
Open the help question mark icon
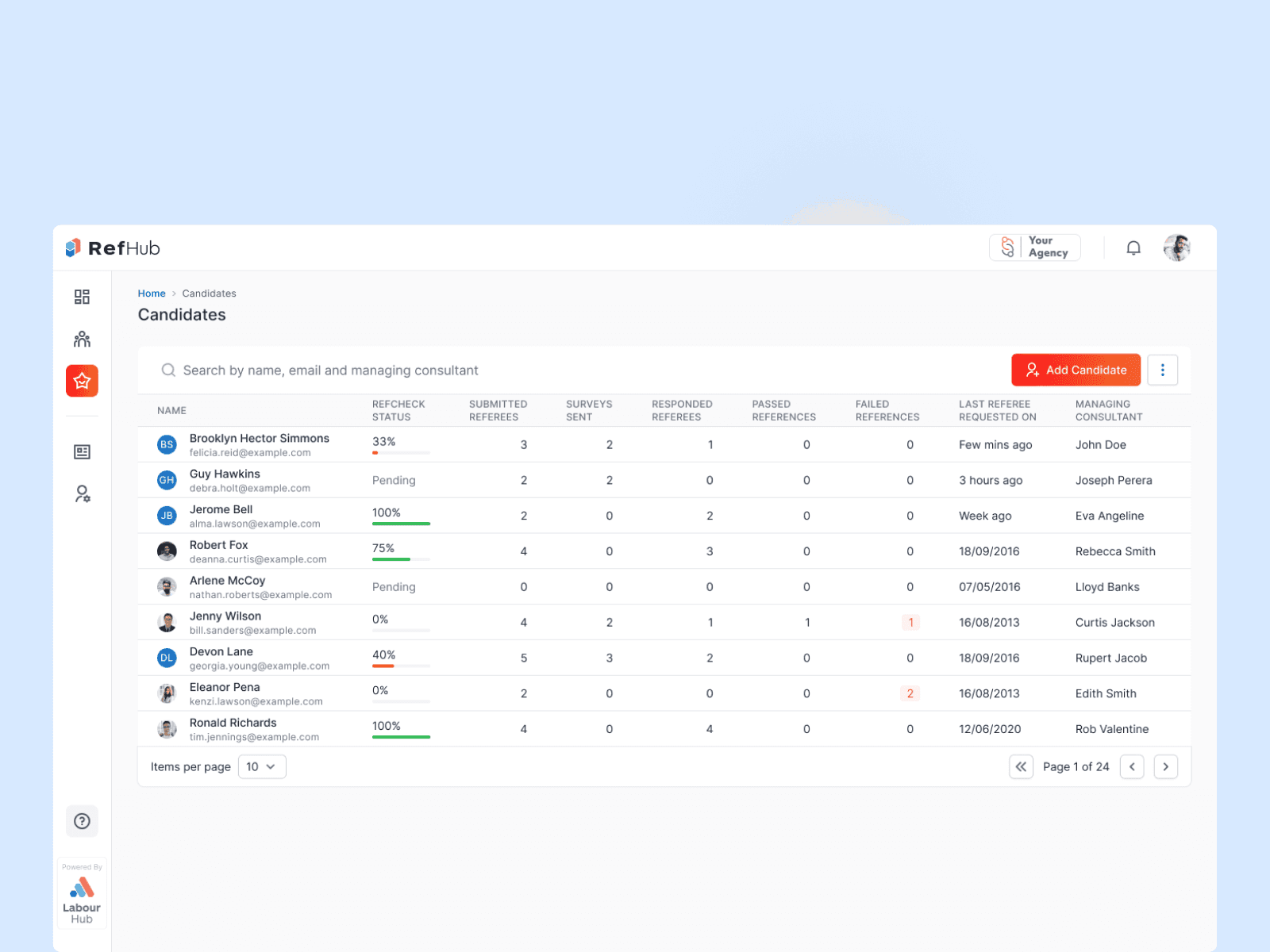tap(82, 821)
